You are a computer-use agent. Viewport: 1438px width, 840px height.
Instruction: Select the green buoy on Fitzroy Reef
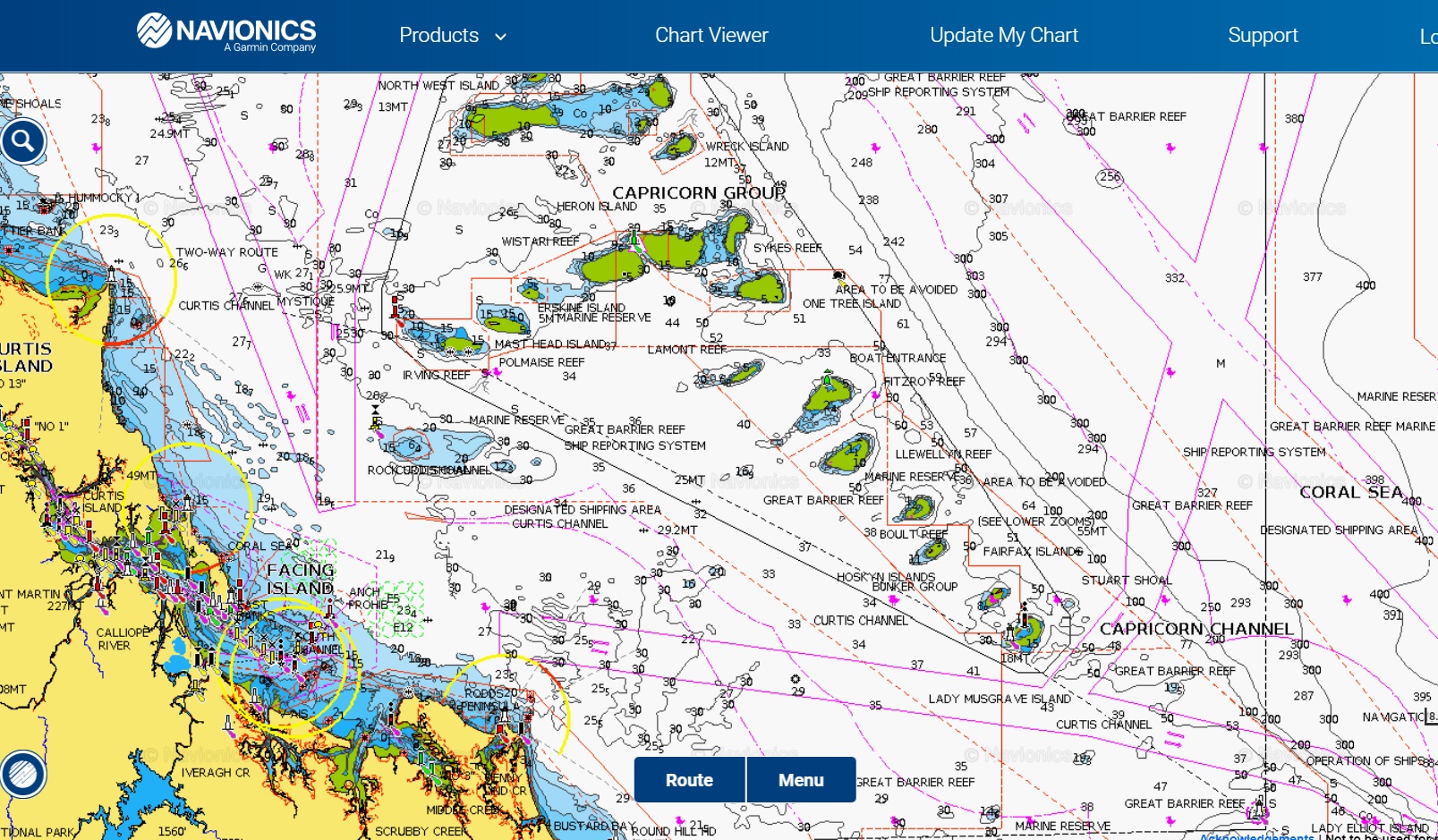pos(828,380)
